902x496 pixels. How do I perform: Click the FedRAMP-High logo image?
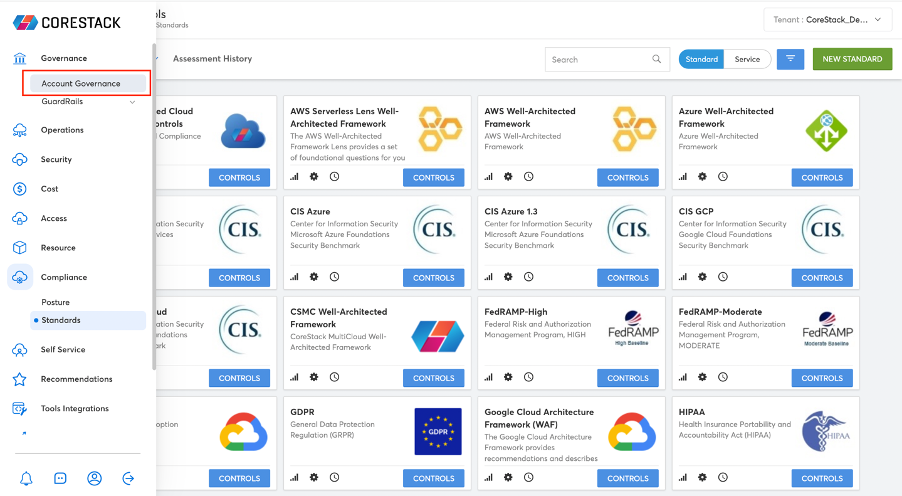[x=632, y=329]
